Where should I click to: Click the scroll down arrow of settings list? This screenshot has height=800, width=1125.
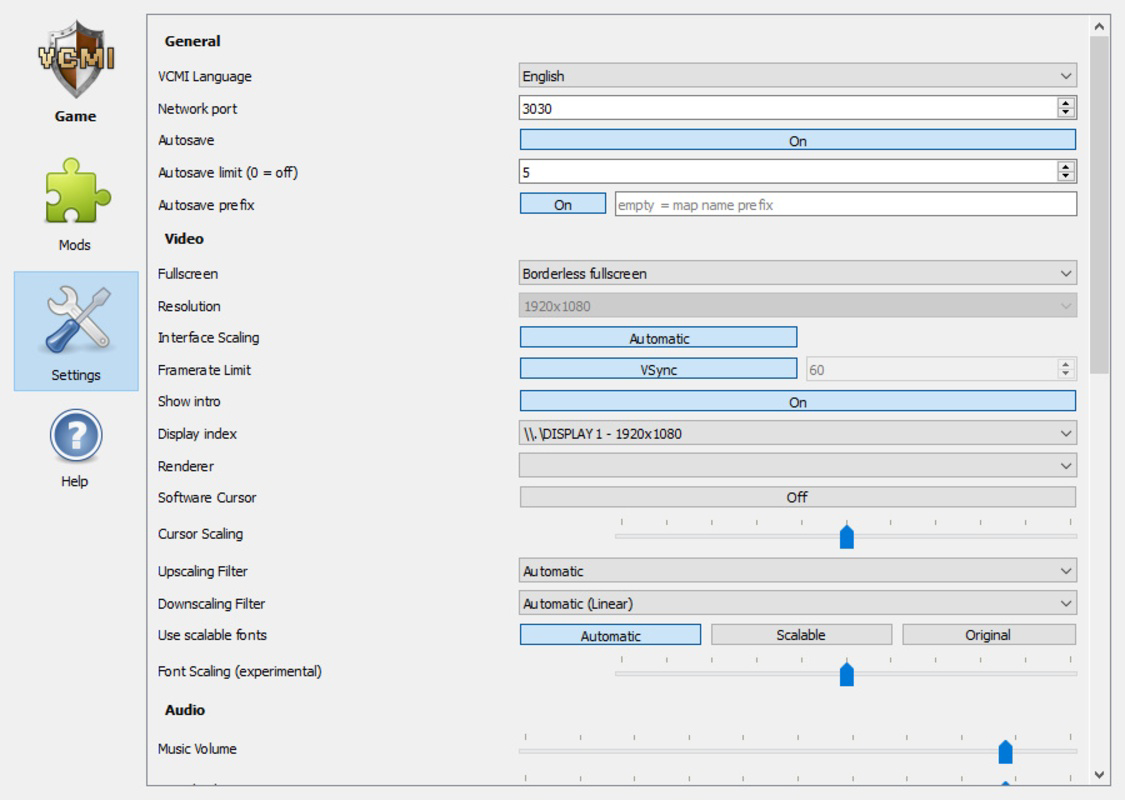(x=1099, y=774)
